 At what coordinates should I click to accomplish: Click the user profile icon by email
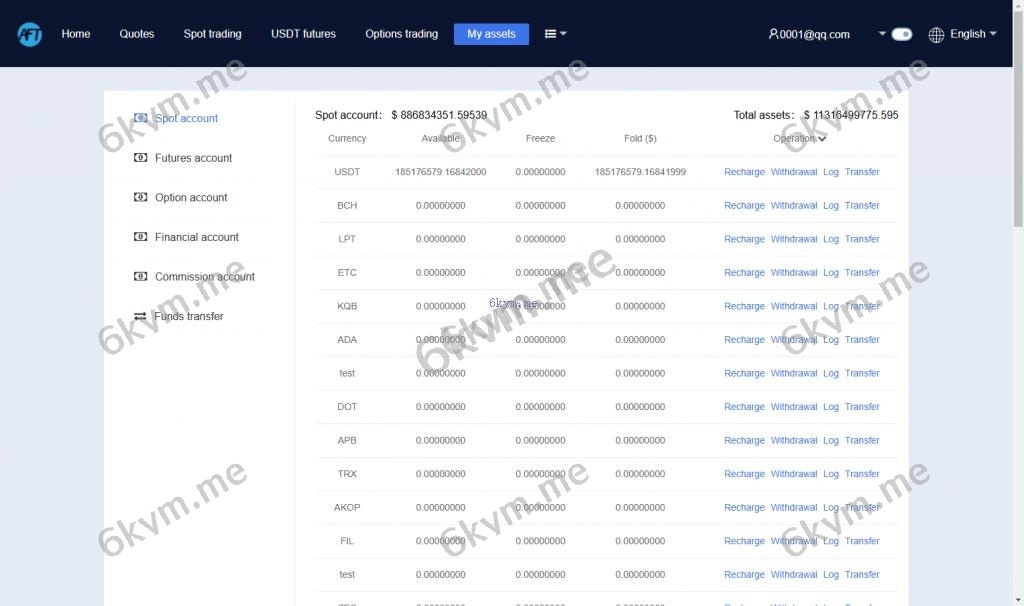coord(773,34)
